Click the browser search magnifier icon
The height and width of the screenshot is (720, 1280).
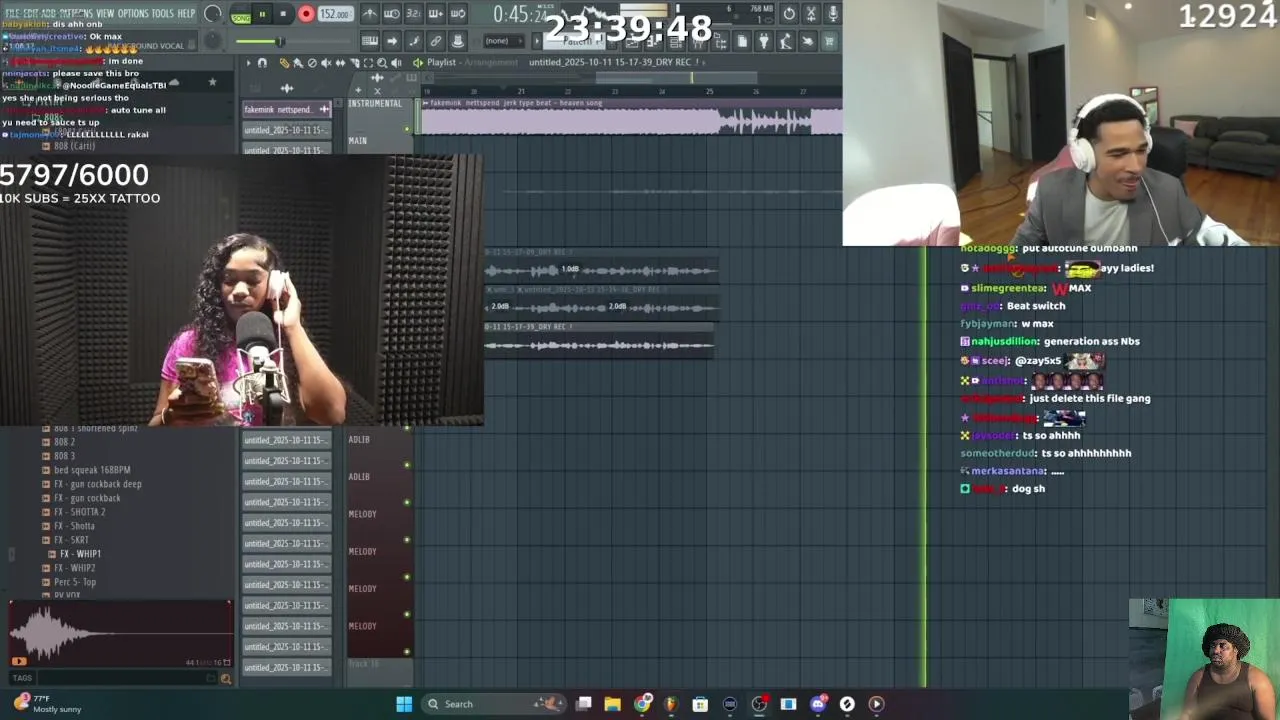coord(225,679)
